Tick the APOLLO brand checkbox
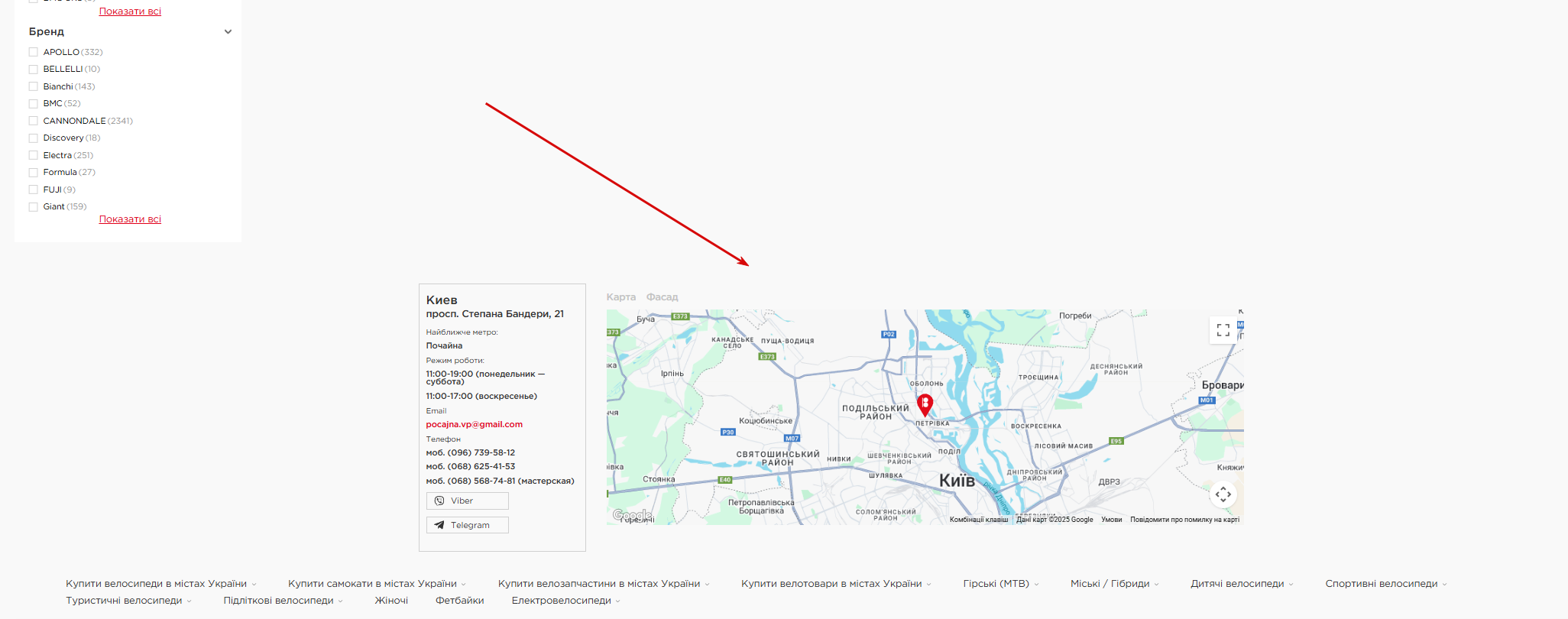Image resolution: width=1568 pixels, height=619 pixels. pyautogui.click(x=33, y=52)
